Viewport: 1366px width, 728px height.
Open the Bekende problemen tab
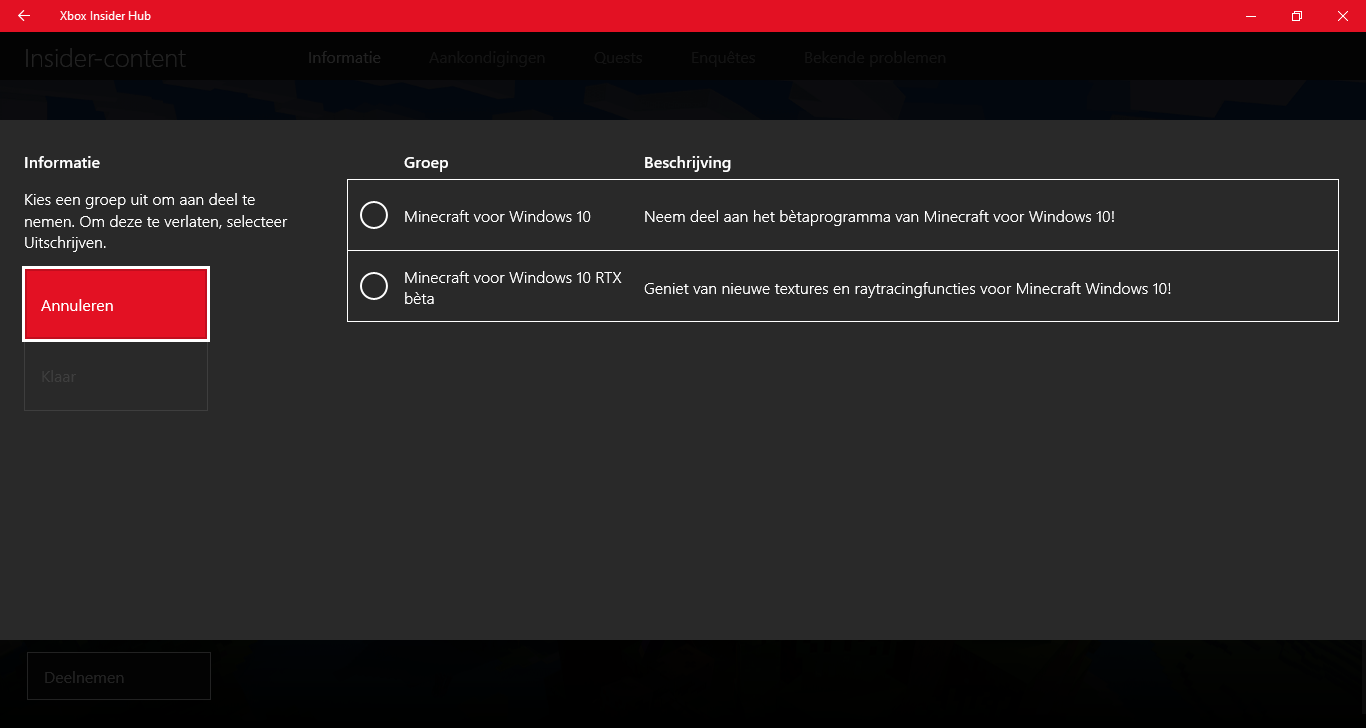tap(875, 57)
